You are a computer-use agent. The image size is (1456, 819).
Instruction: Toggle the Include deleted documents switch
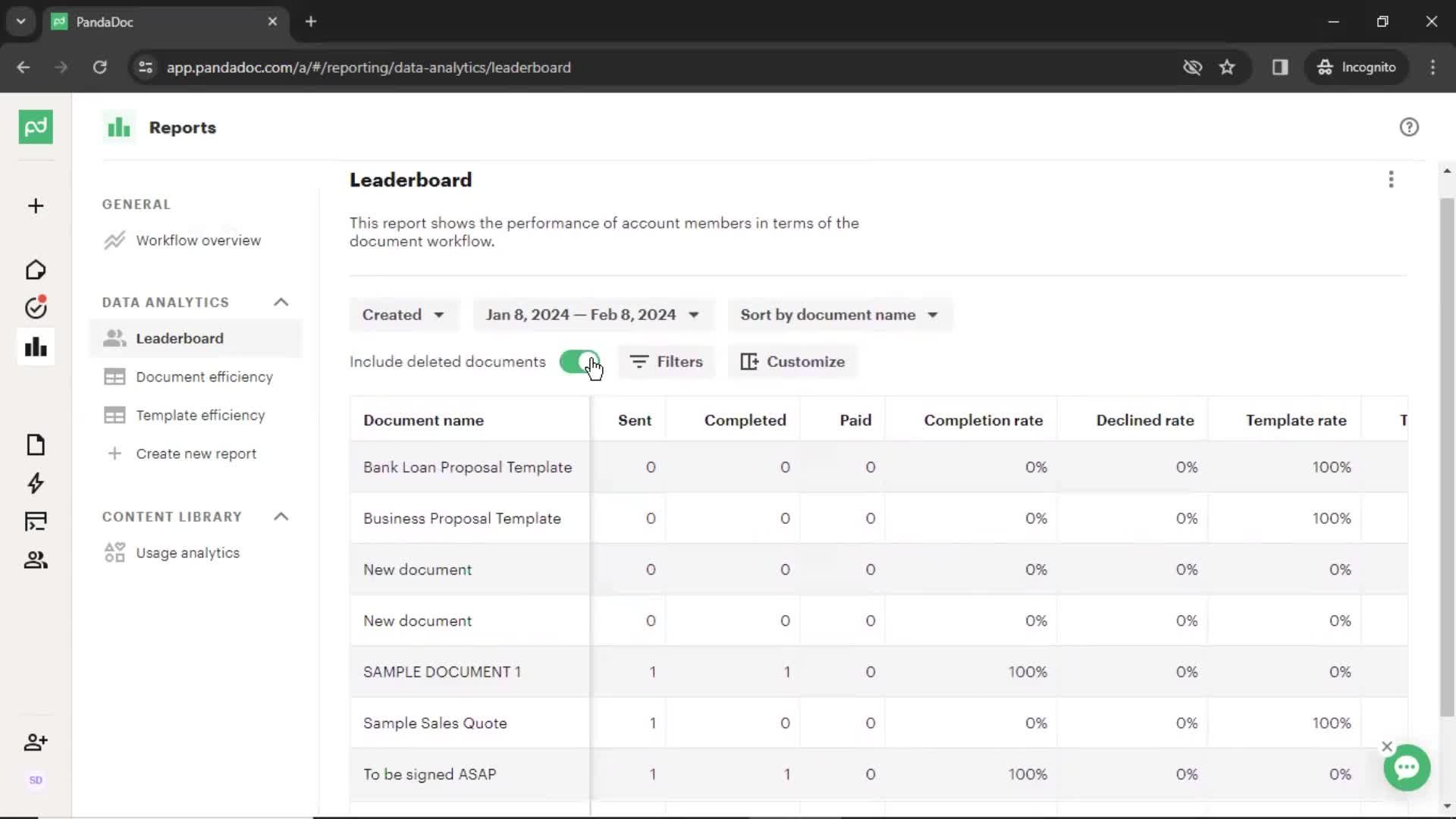click(x=581, y=361)
